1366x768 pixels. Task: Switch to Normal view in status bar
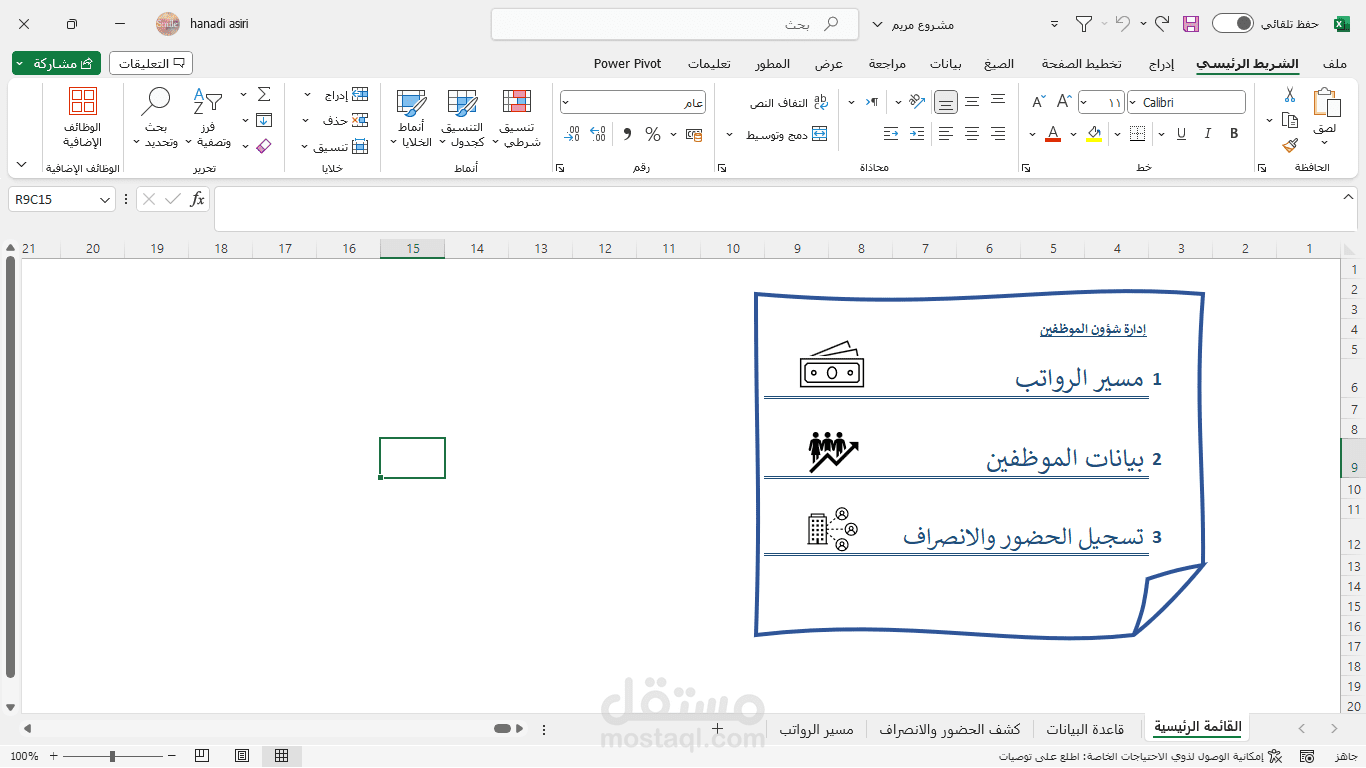coord(282,756)
